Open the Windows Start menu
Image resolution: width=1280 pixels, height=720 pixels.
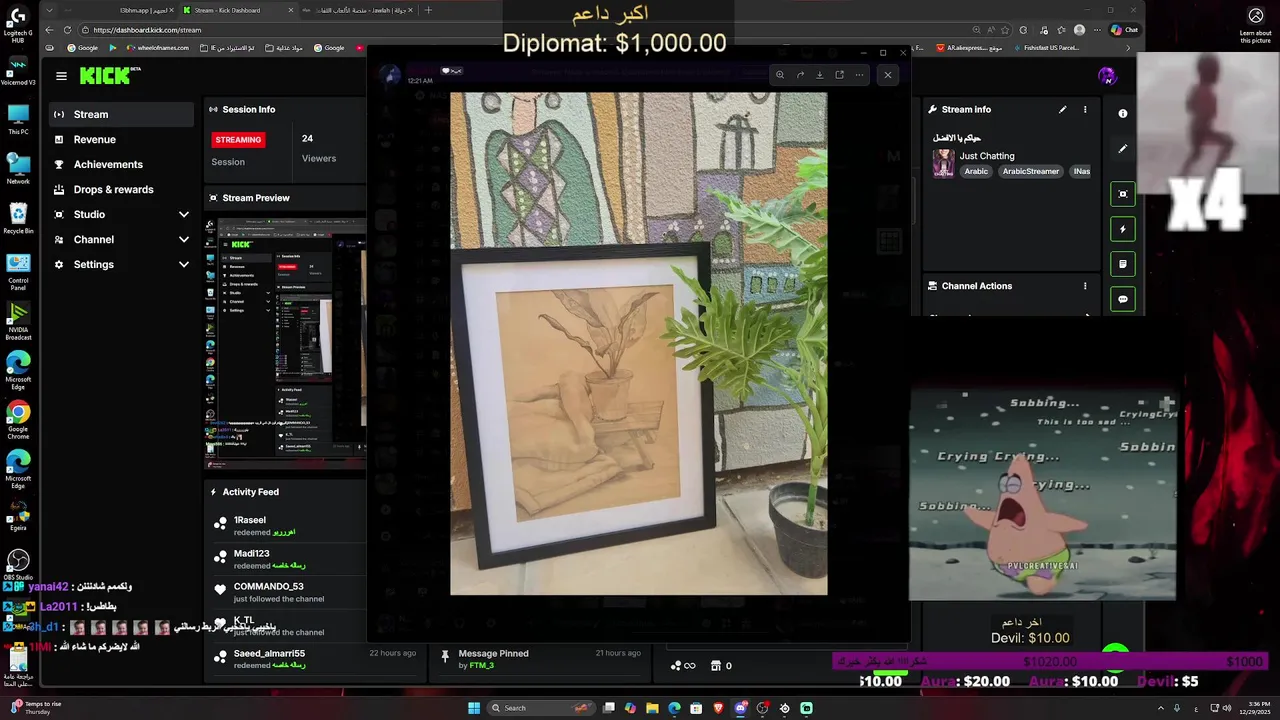coord(474,708)
